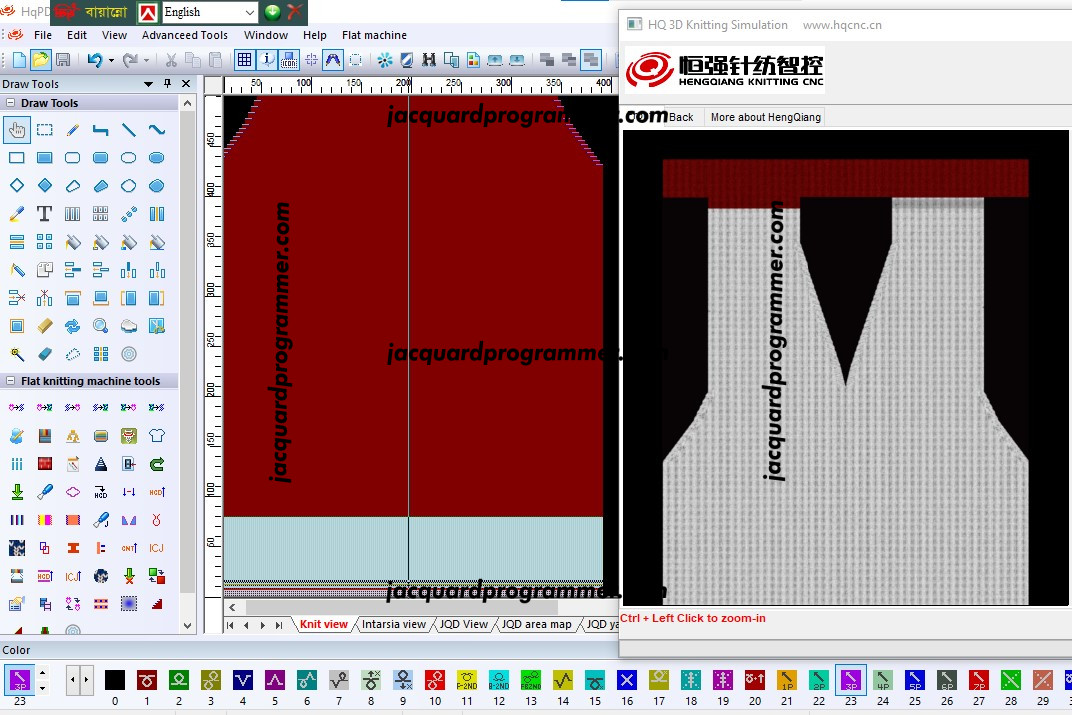Select the filled diamond tool
This screenshot has height=715, width=1072.
pyautogui.click(x=44, y=186)
